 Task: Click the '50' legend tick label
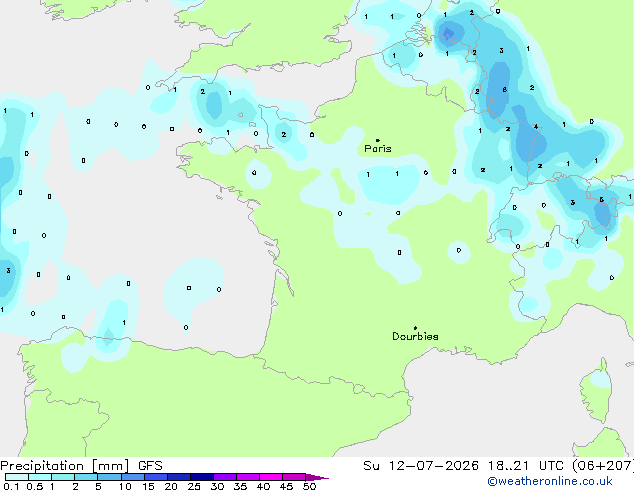(x=309, y=486)
